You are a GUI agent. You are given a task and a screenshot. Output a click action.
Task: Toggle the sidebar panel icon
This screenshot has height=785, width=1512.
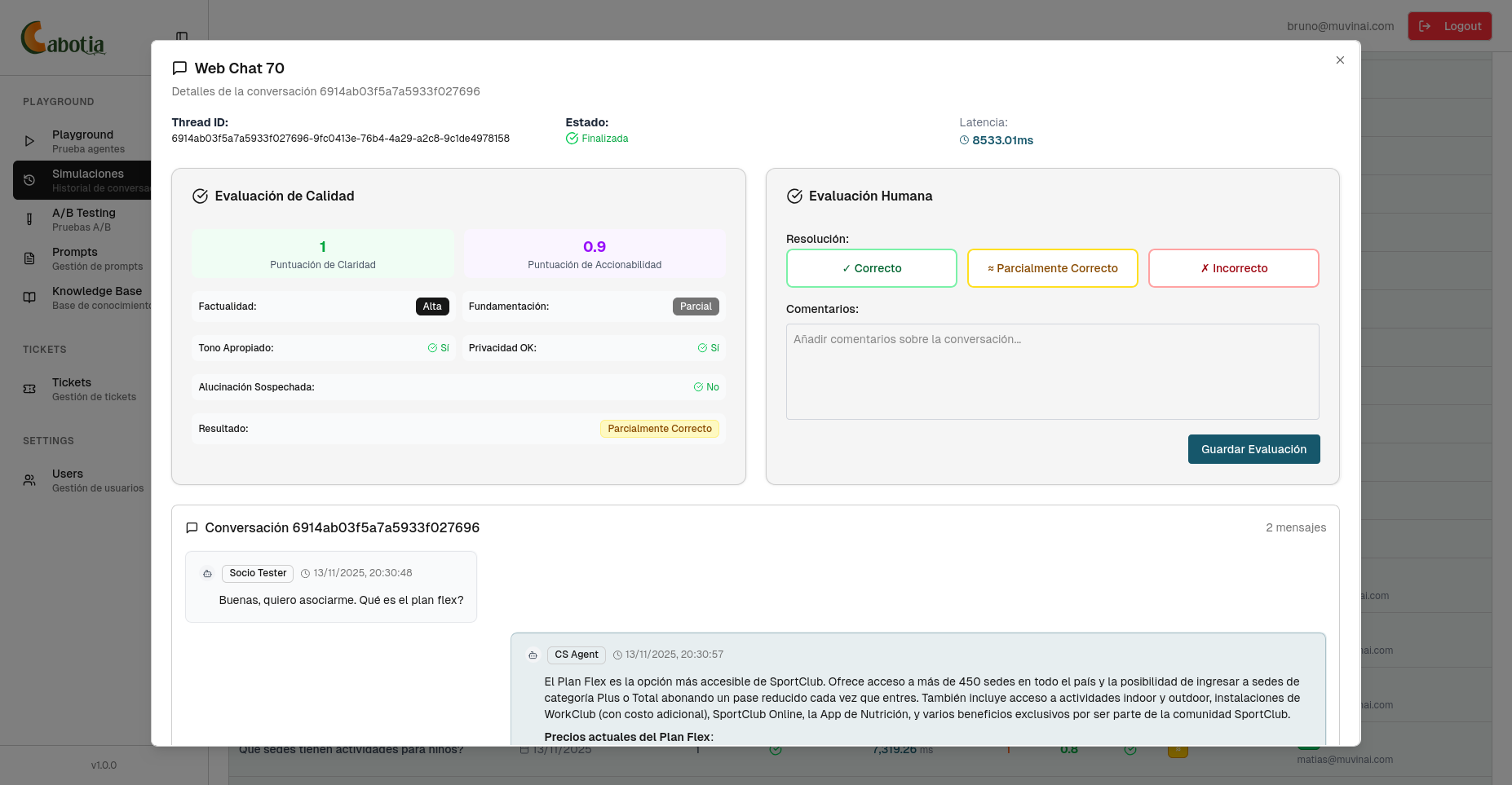[182, 37]
